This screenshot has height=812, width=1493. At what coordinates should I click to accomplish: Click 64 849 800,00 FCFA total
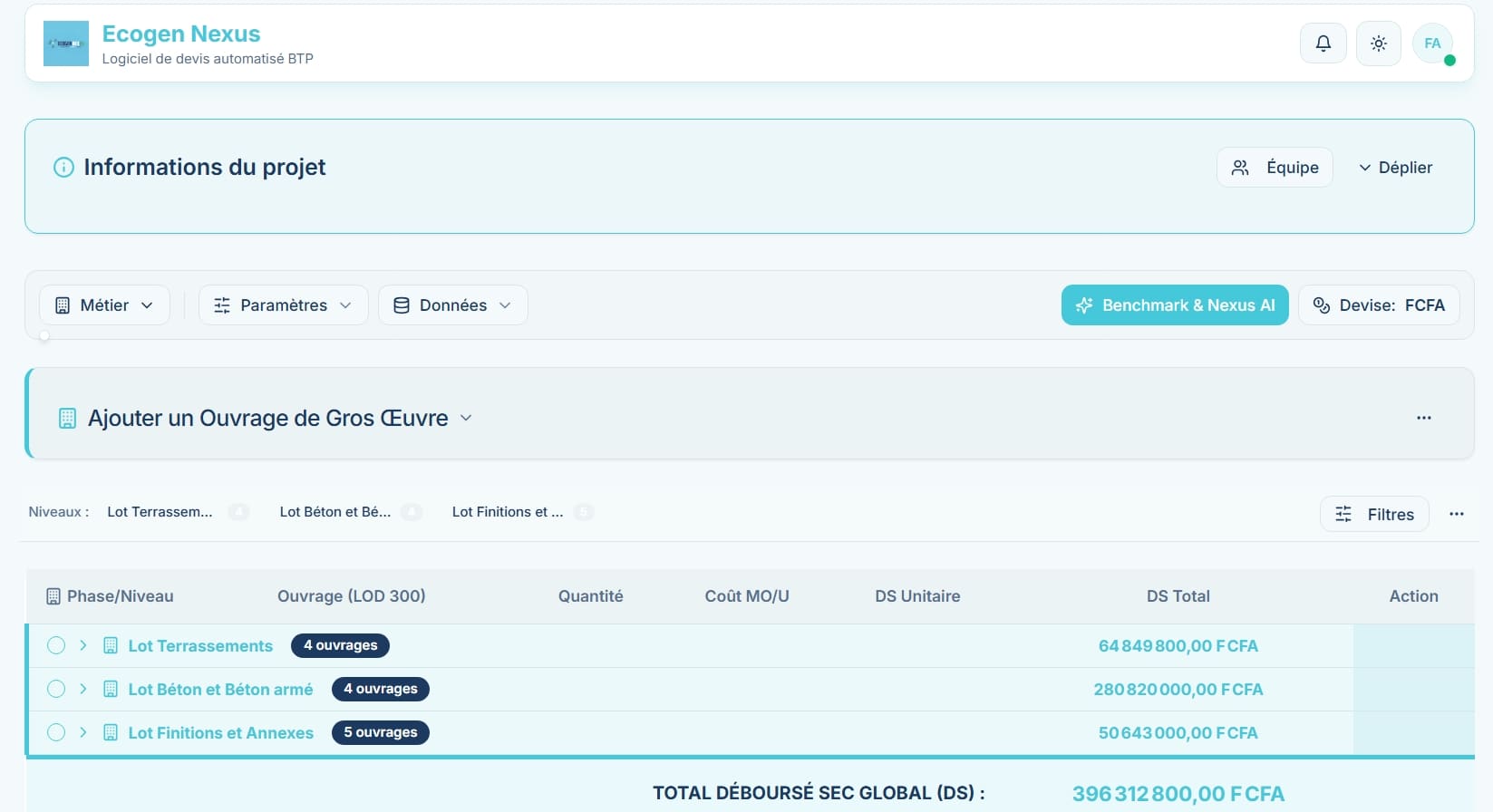1178,646
